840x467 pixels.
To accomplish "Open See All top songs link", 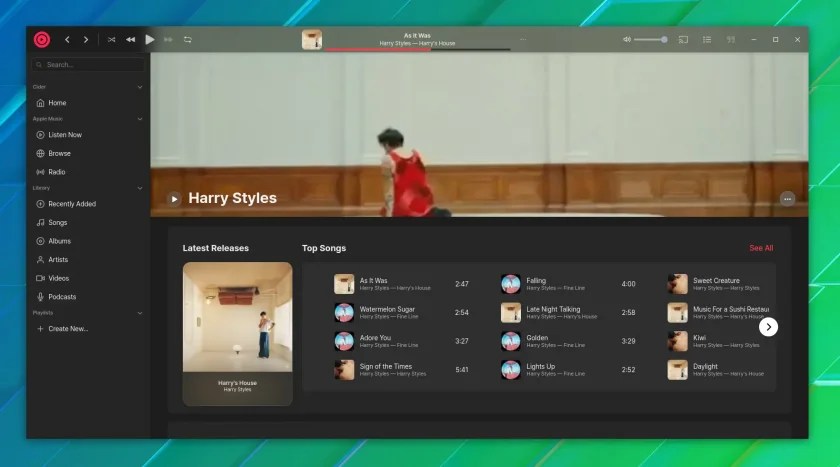I will pyautogui.click(x=761, y=248).
